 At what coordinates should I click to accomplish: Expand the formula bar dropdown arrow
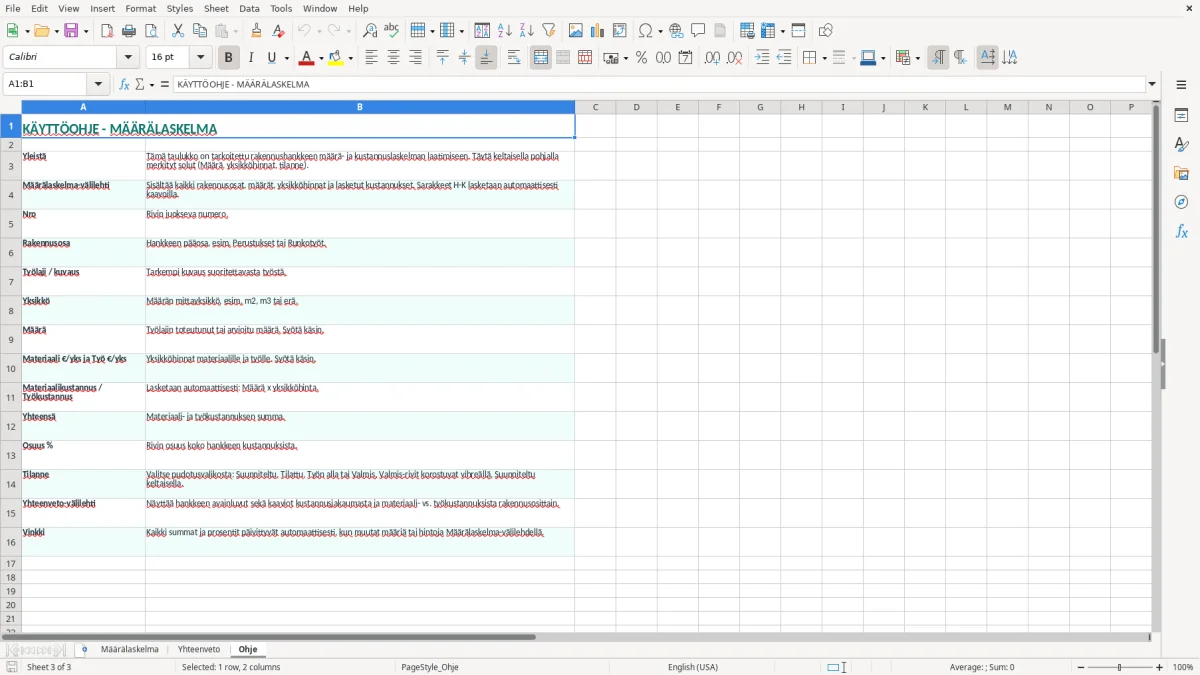(1152, 84)
